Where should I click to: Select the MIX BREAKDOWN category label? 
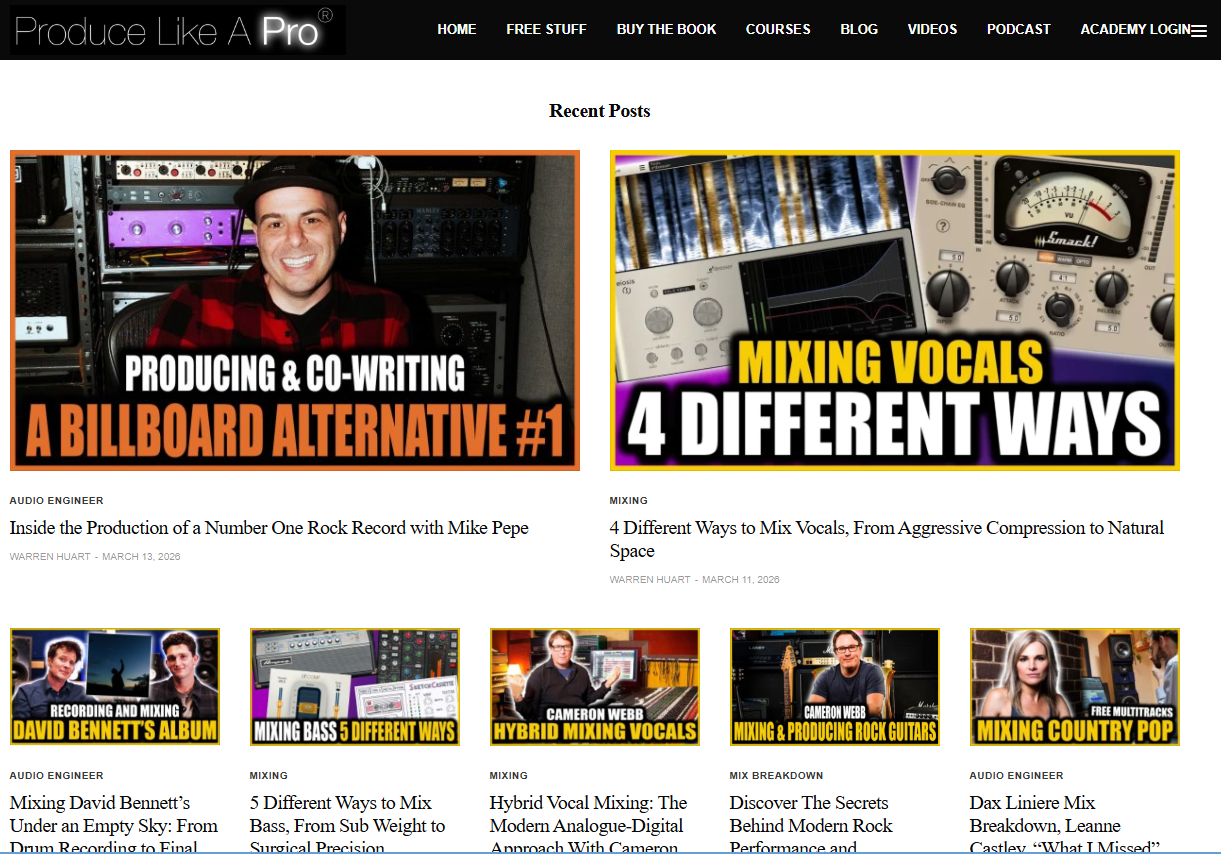776,776
